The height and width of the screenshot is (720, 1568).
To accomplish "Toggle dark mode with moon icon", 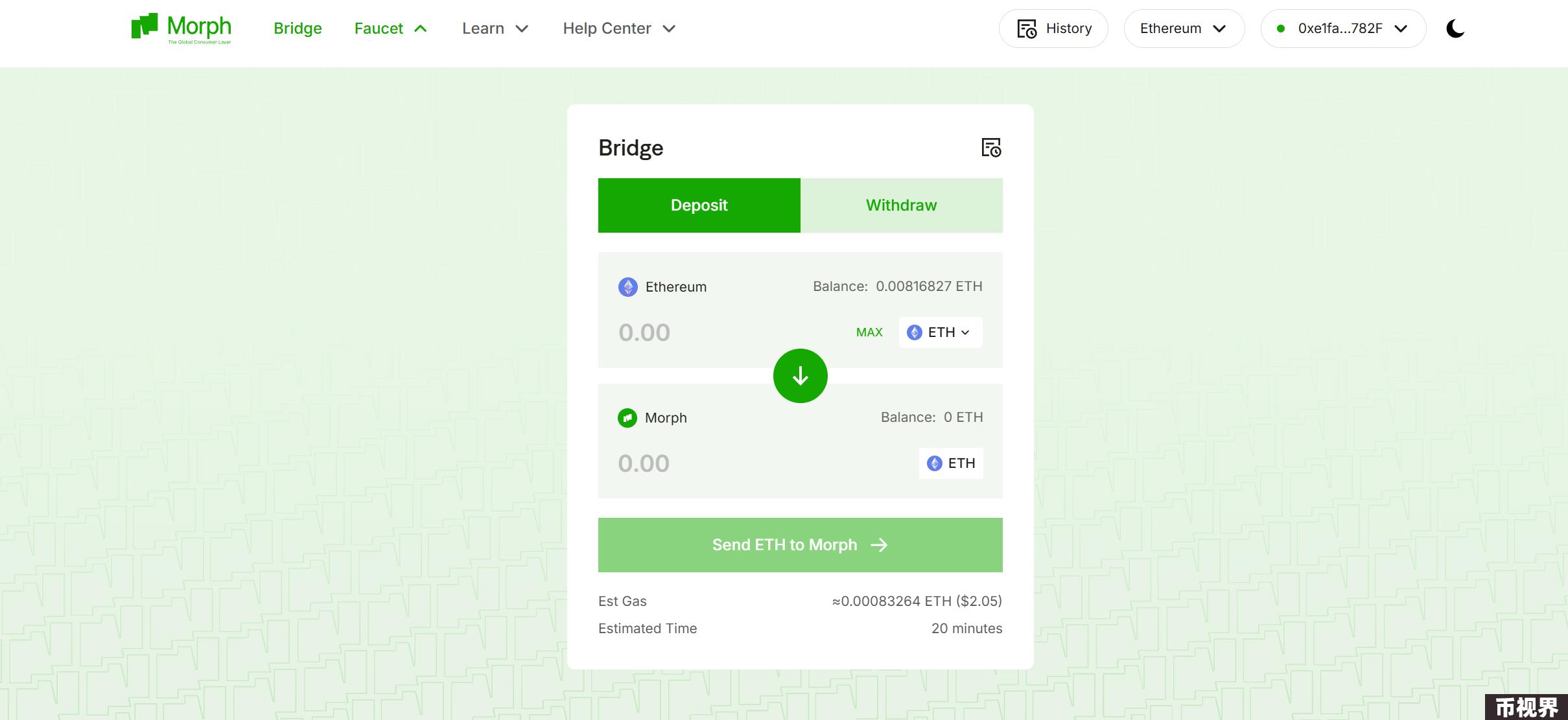I will (x=1455, y=29).
